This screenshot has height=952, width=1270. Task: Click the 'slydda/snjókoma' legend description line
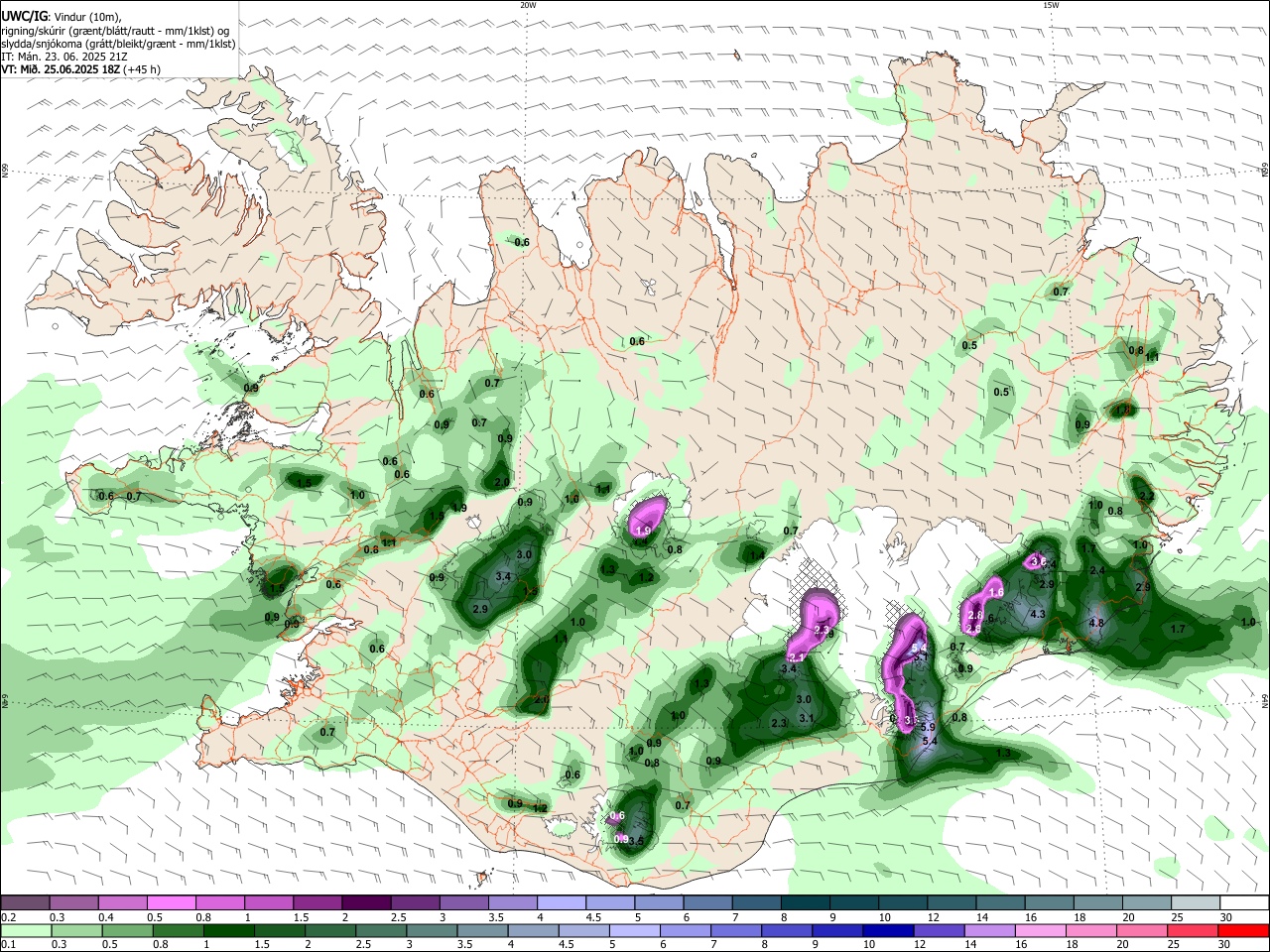(117, 44)
